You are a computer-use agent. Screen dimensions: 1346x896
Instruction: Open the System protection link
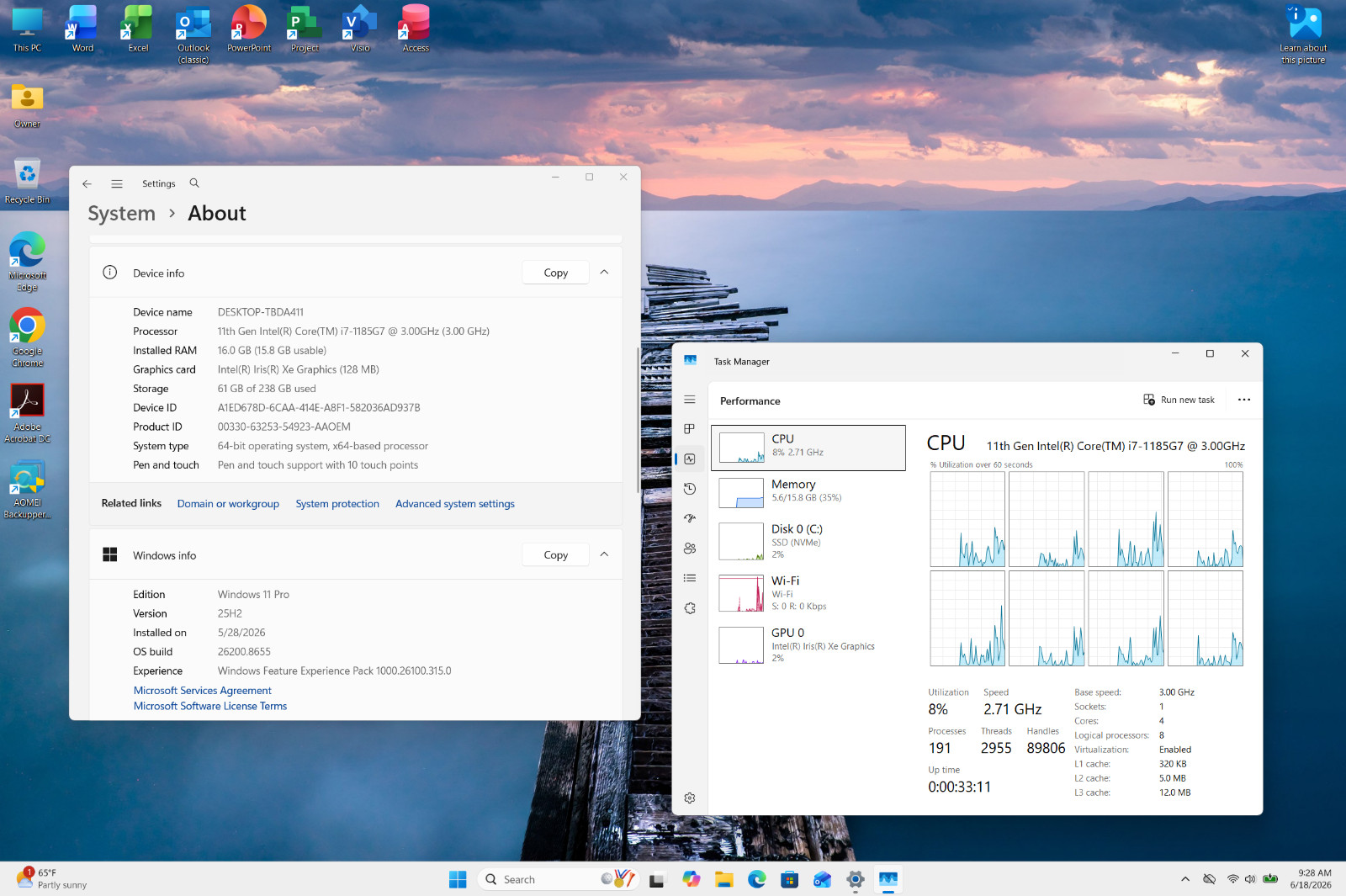pyautogui.click(x=337, y=504)
